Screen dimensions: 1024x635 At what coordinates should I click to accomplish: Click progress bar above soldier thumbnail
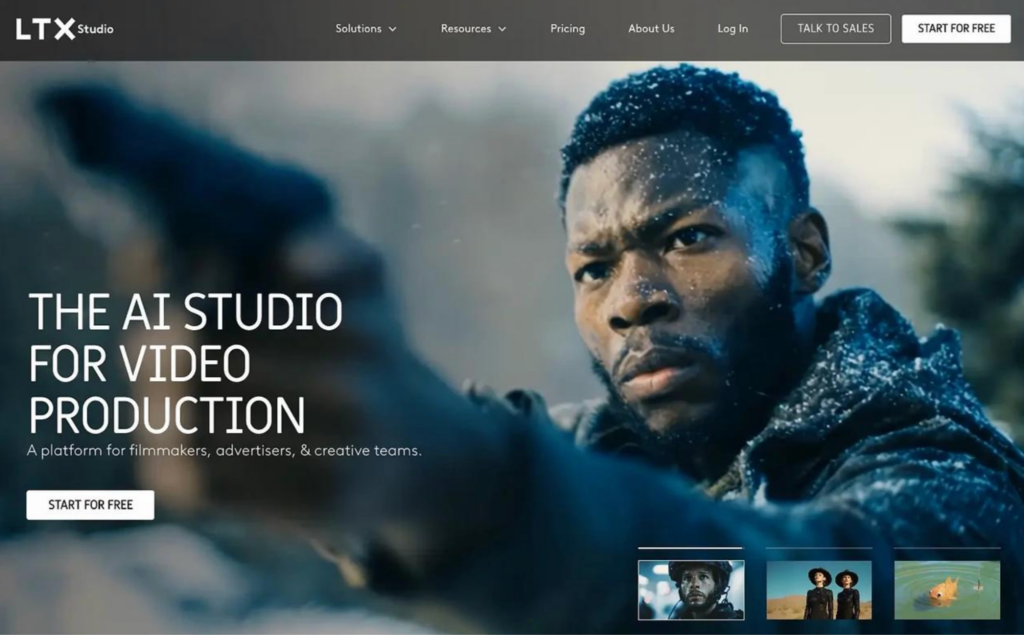tap(690, 548)
